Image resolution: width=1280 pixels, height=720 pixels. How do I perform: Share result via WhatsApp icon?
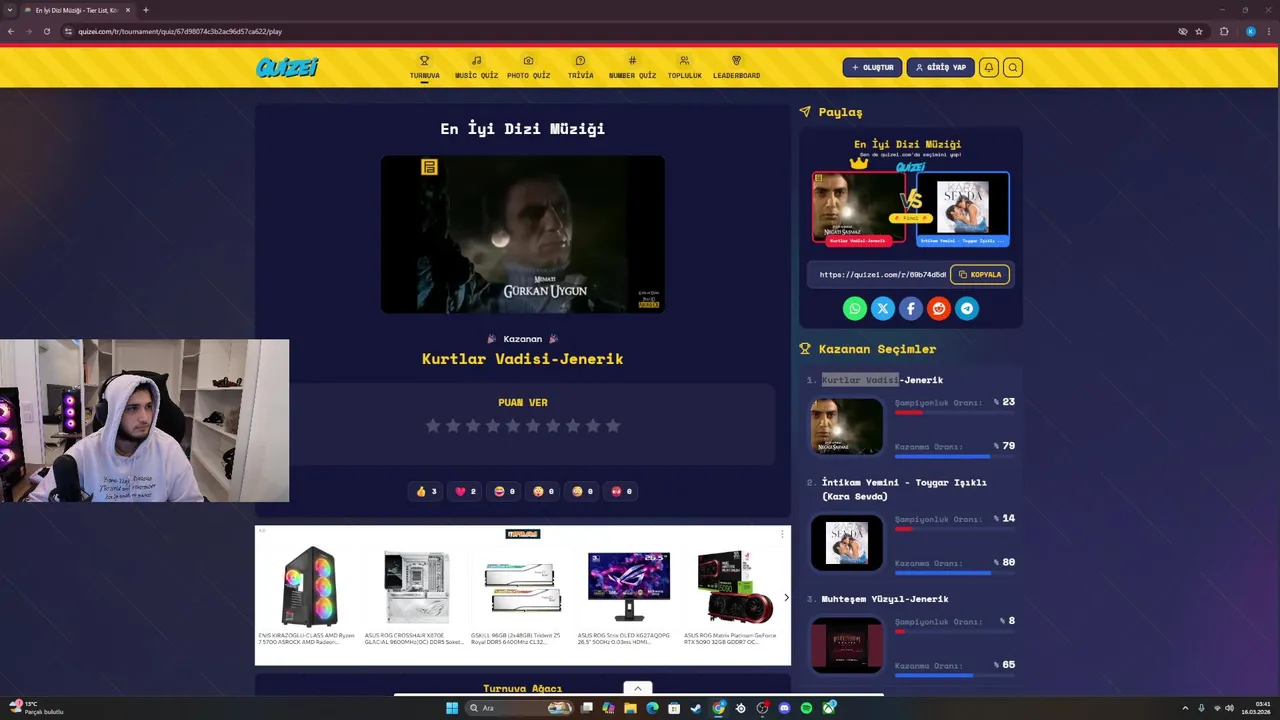point(854,309)
